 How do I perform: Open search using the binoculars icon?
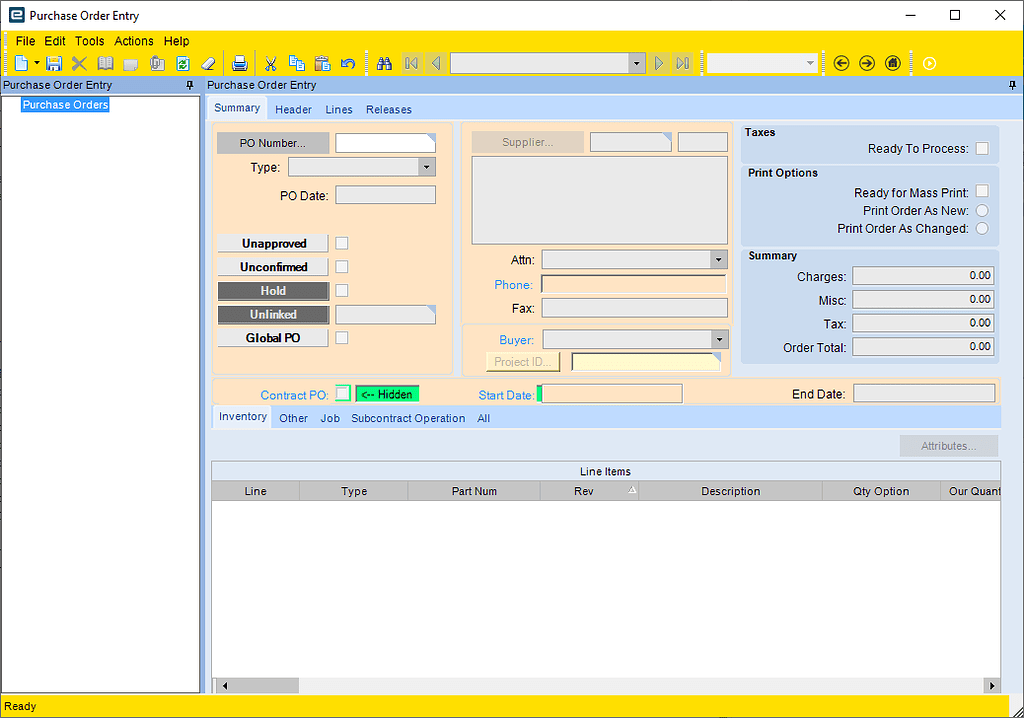pyautogui.click(x=384, y=62)
